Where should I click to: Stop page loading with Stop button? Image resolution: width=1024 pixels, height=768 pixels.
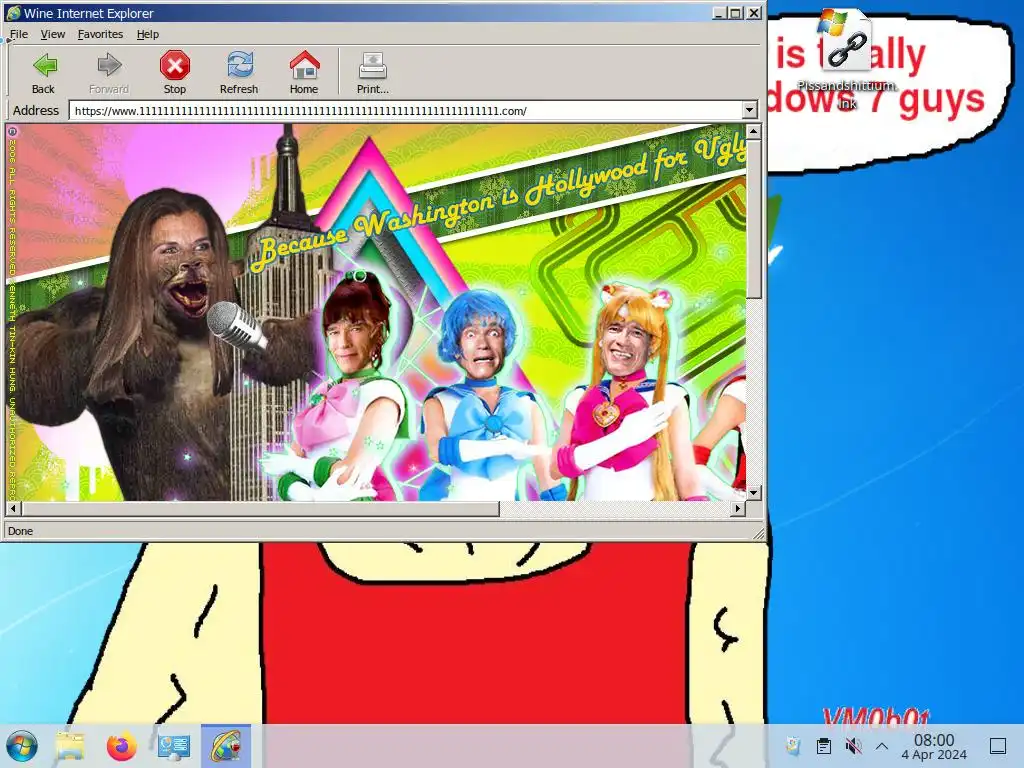[x=174, y=72]
